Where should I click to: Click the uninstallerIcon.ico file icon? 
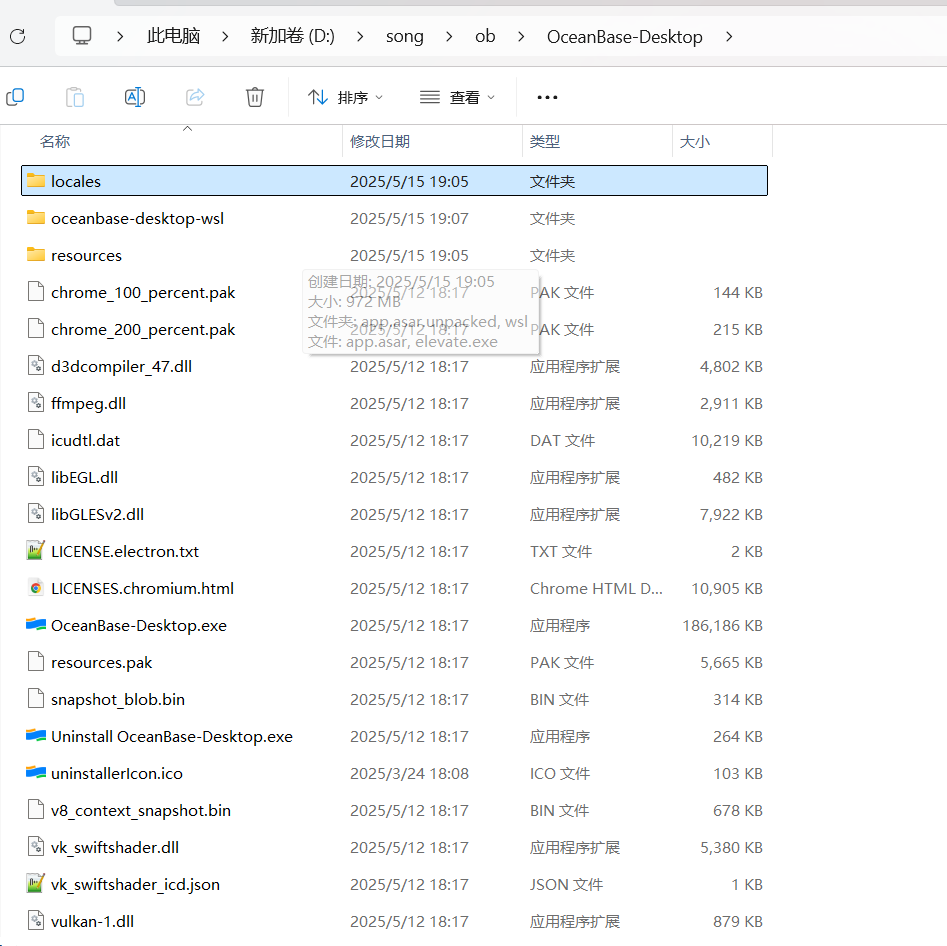pyautogui.click(x=36, y=773)
